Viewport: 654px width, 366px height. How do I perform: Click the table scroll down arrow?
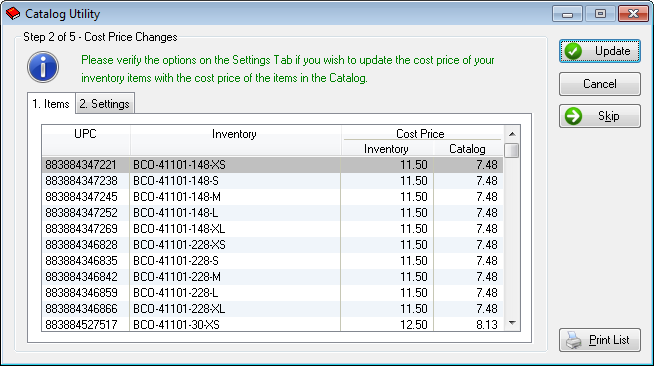[x=512, y=323]
